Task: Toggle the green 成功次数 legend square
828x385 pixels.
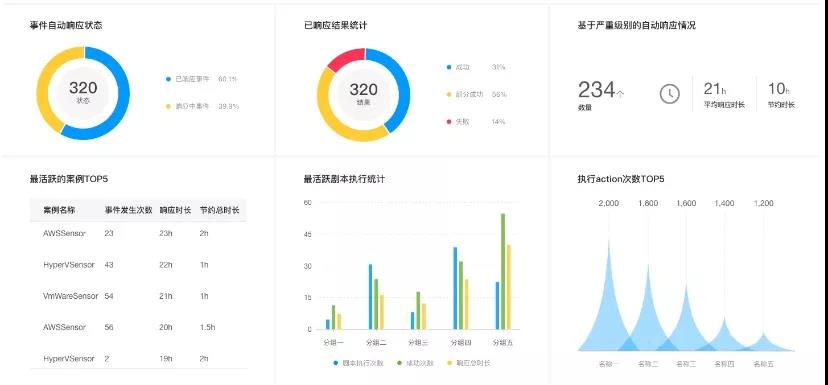Action: click(x=400, y=363)
